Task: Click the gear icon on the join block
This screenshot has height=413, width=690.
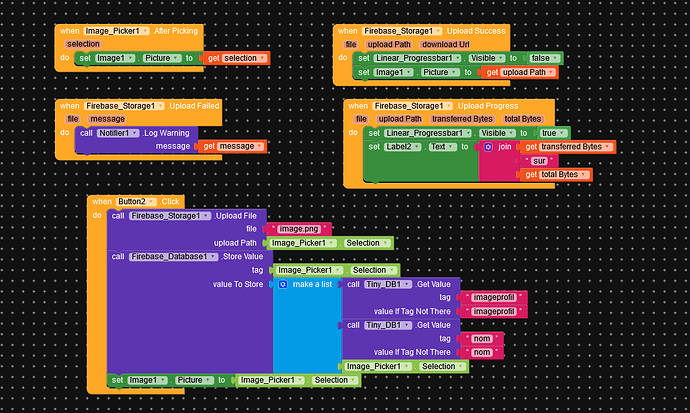Action: pos(489,147)
